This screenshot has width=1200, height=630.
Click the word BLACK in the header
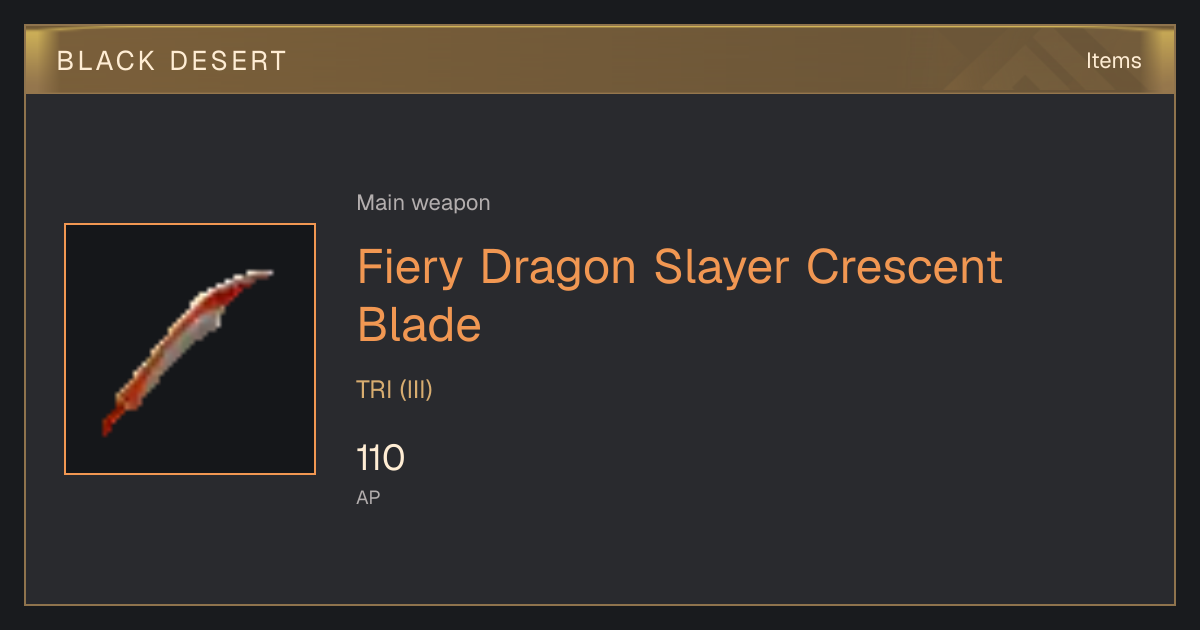pos(105,61)
